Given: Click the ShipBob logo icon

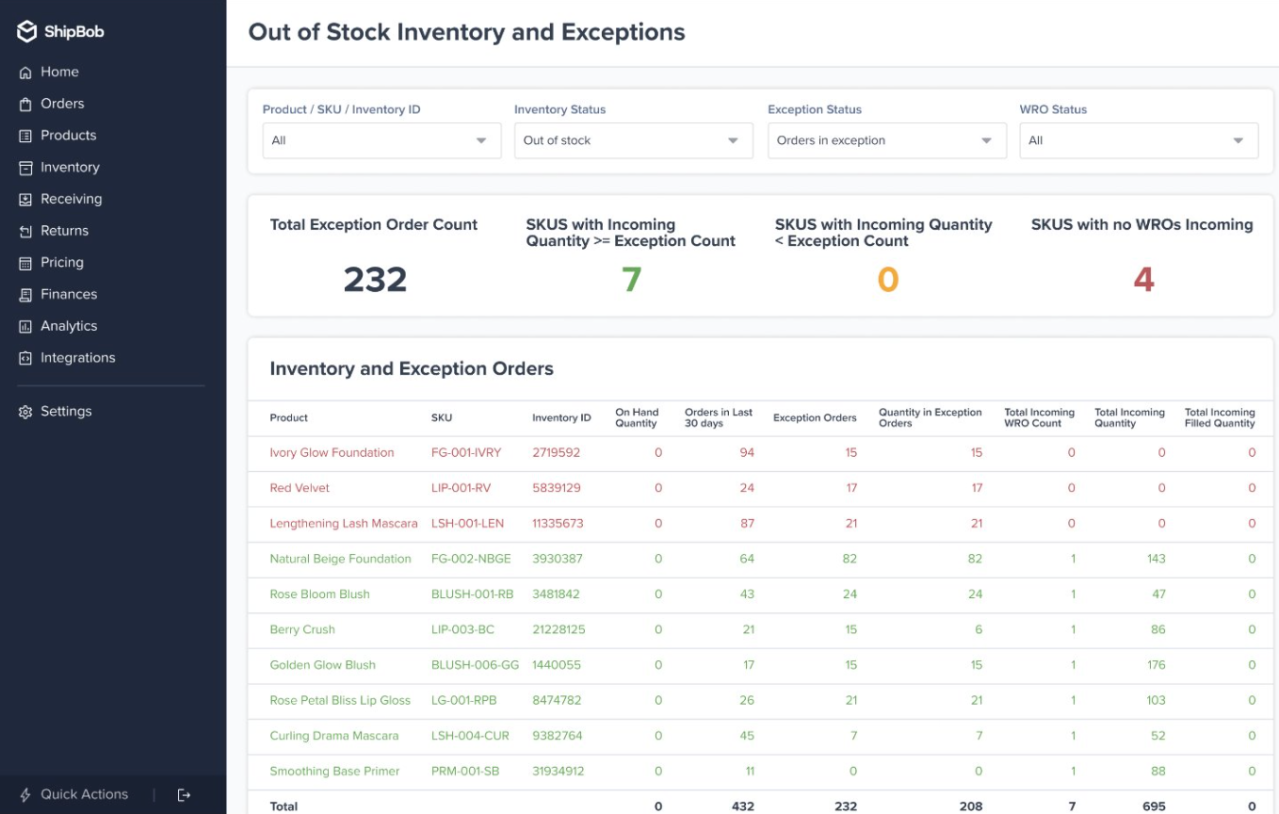Looking at the screenshot, I should point(27,32).
